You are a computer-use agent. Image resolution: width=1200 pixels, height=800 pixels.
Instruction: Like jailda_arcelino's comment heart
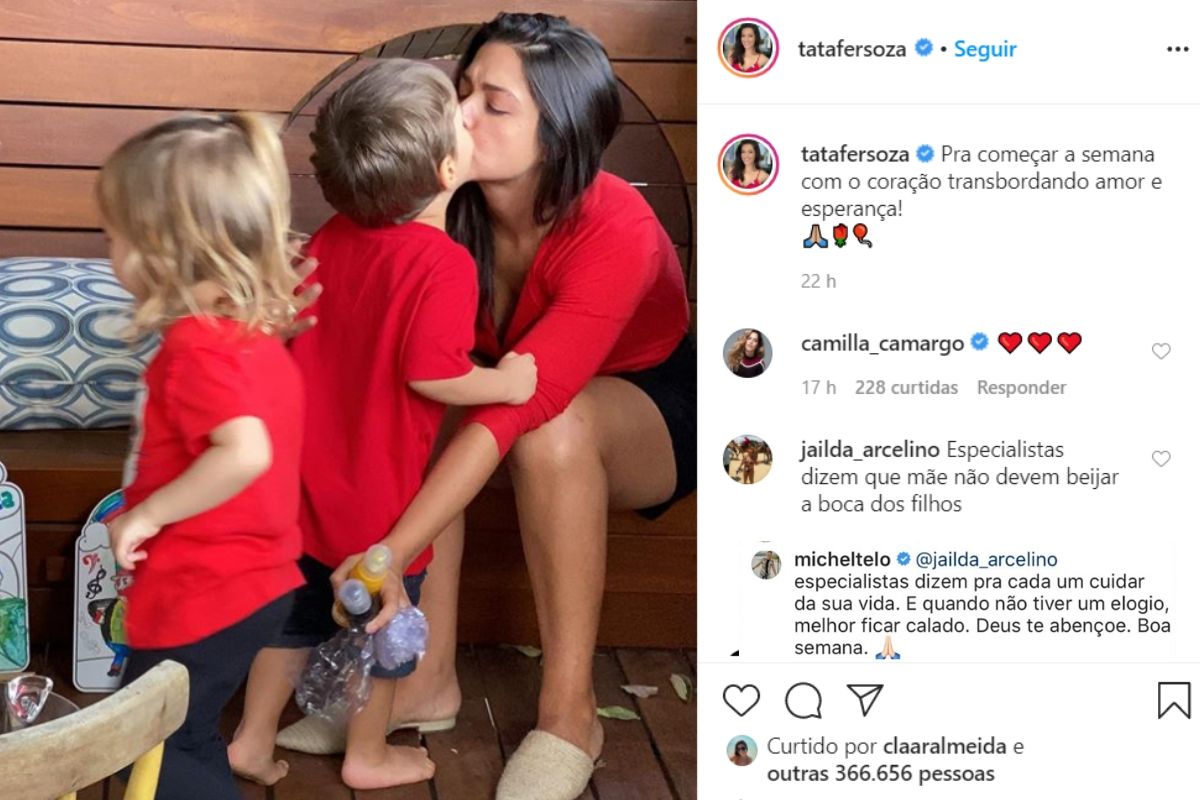click(1161, 459)
